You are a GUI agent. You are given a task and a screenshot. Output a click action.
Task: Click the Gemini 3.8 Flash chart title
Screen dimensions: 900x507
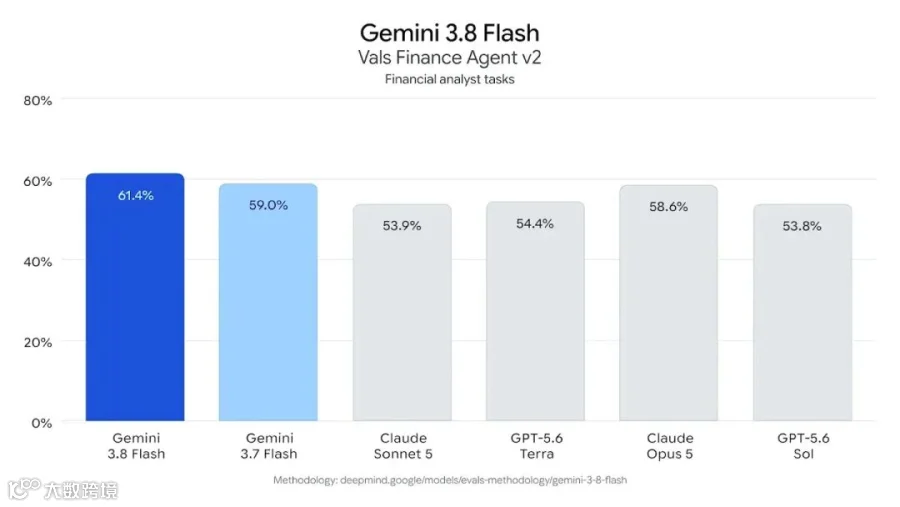pos(450,33)
